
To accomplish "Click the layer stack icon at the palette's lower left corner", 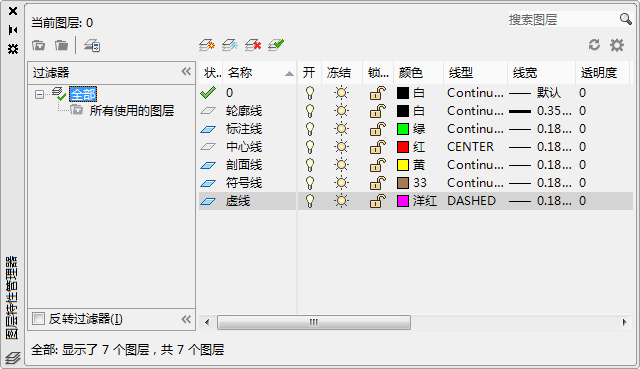I will click(13, 358).
